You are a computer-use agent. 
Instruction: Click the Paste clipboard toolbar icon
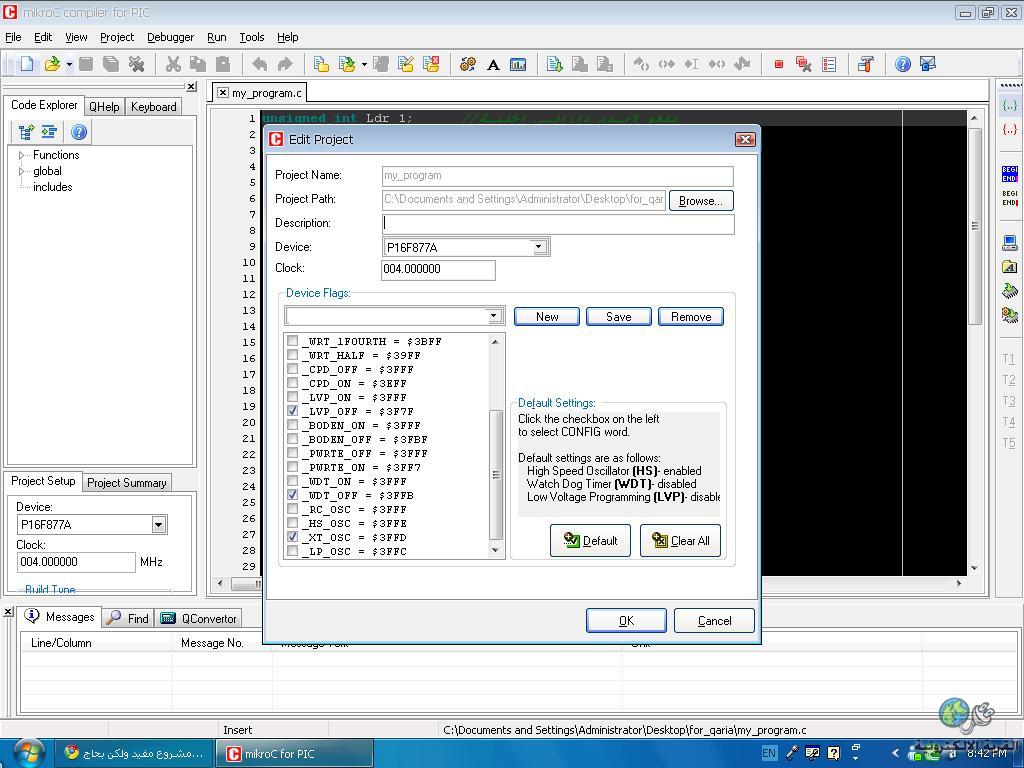(x=223, y=63)
